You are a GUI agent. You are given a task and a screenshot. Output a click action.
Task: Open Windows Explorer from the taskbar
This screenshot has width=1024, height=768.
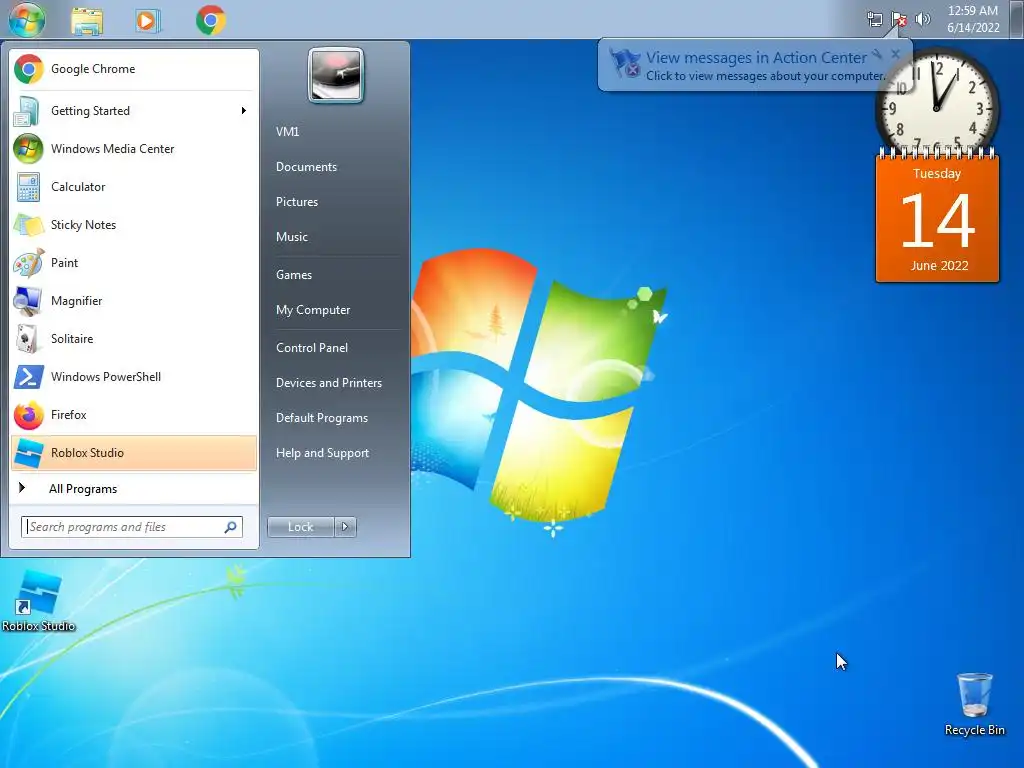tap(87, 21)
